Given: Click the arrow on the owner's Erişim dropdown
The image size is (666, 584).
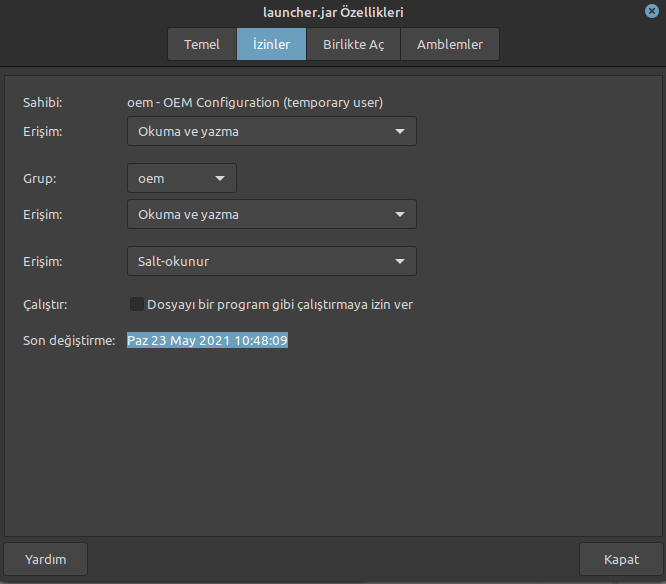Looking at the screenshot, I should pyautogui.click(x=399, y=131).
